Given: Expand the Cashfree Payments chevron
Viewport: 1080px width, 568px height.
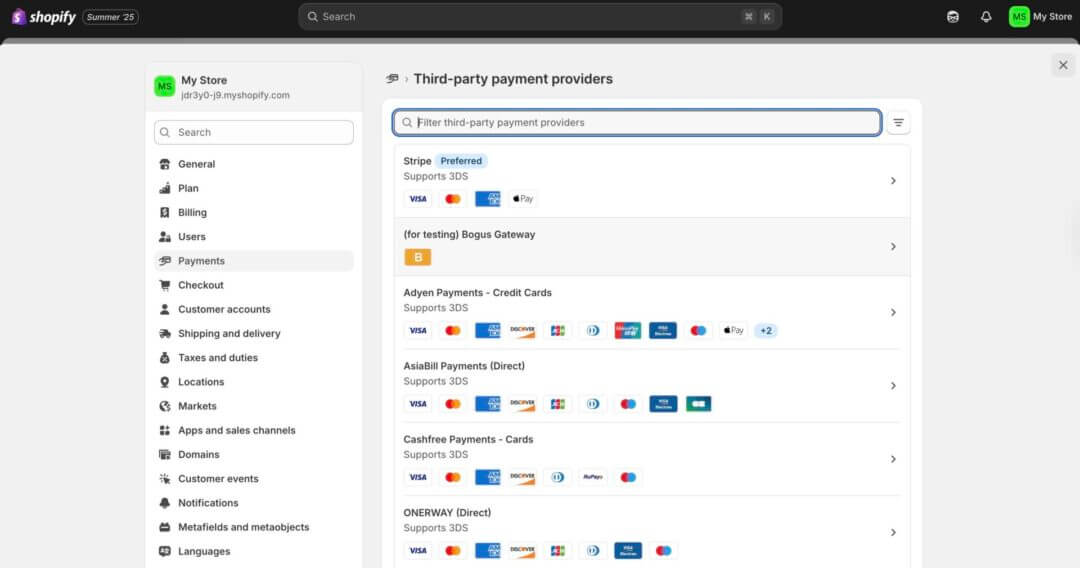Looking at the screenshot, I should point(893,459).
